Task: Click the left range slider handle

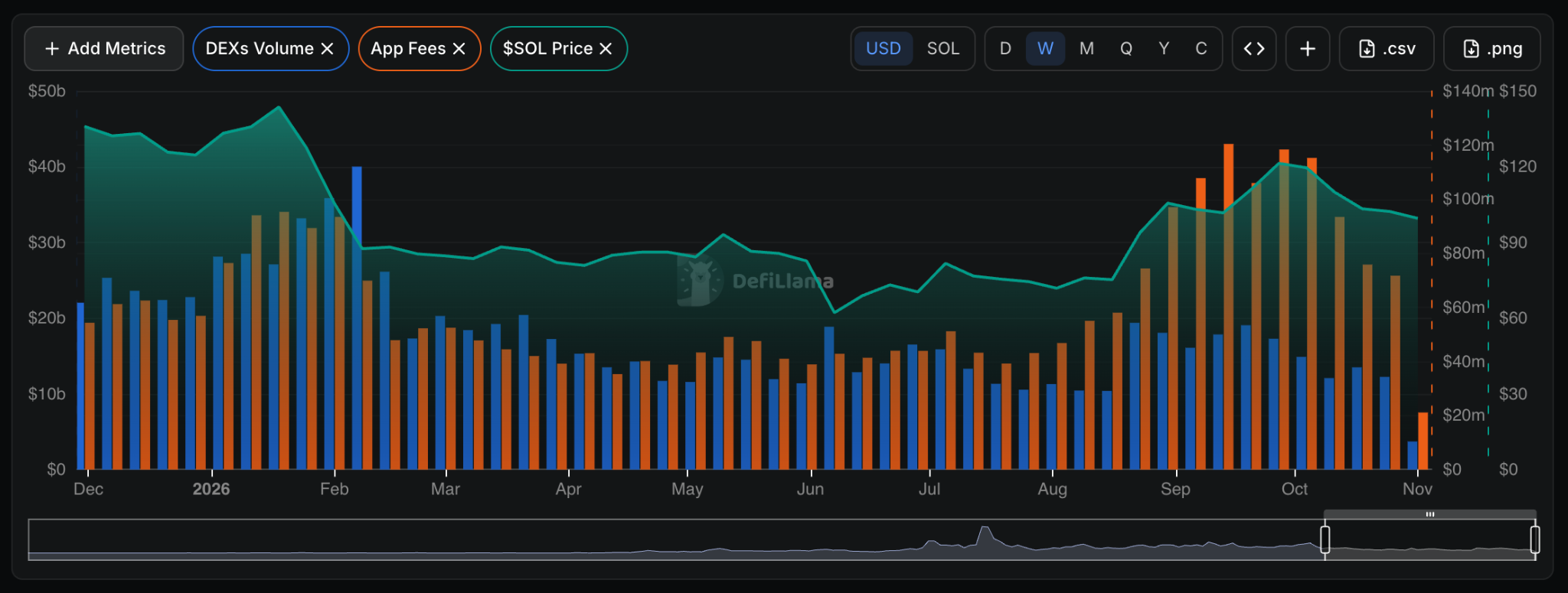Action: (1325, 539)
